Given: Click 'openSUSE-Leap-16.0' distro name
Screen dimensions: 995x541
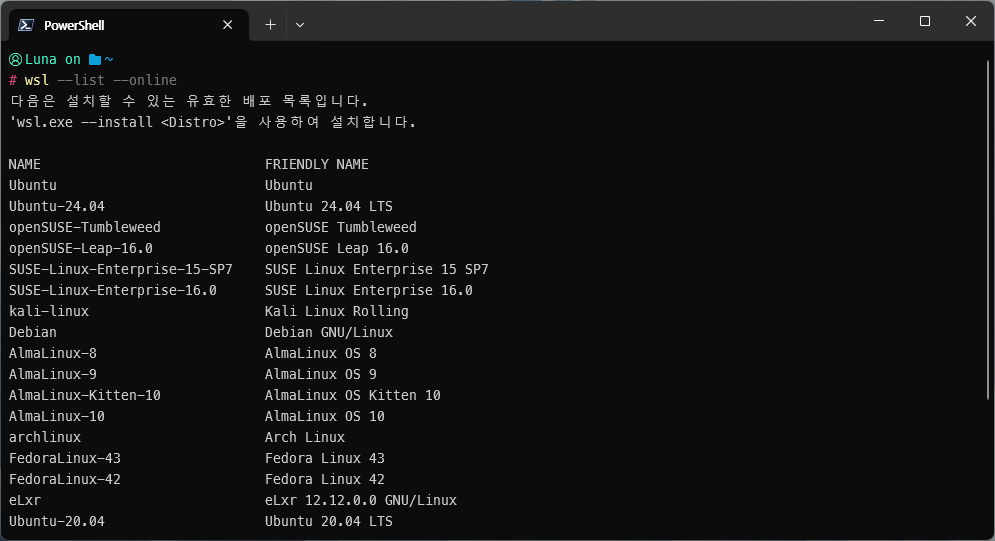Looking at the screenshot, I should [81, 248].
